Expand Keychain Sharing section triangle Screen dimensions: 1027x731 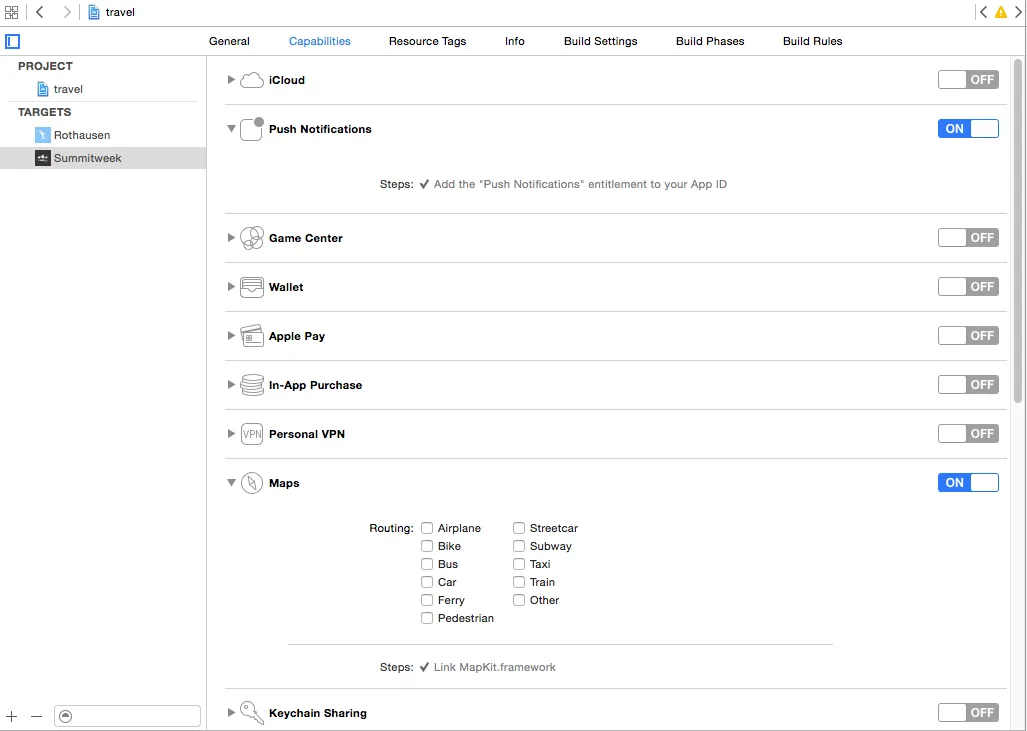231,713
